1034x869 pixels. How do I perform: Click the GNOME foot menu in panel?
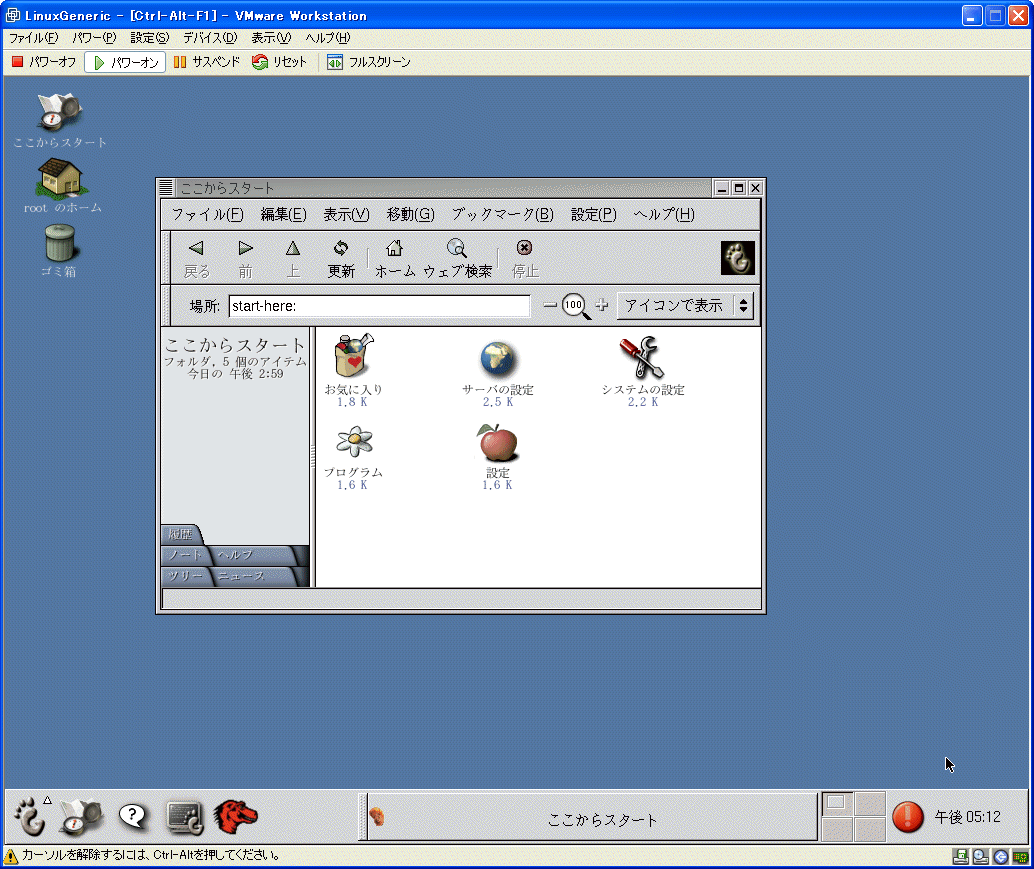pos(30,817)
